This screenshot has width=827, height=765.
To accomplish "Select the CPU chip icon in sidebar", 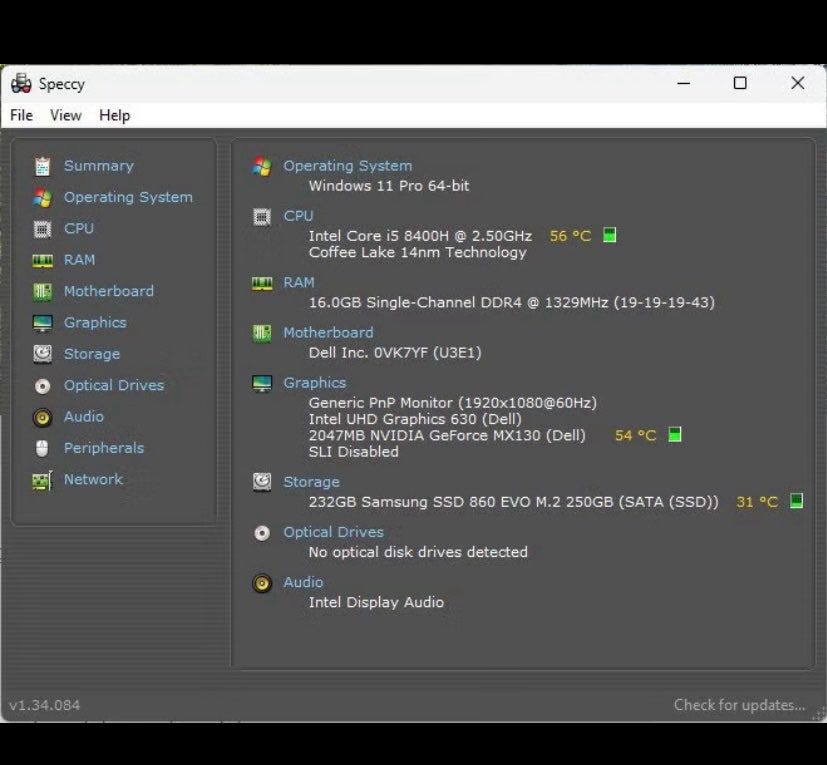I will pyautogui.click(x=42, y=229).
